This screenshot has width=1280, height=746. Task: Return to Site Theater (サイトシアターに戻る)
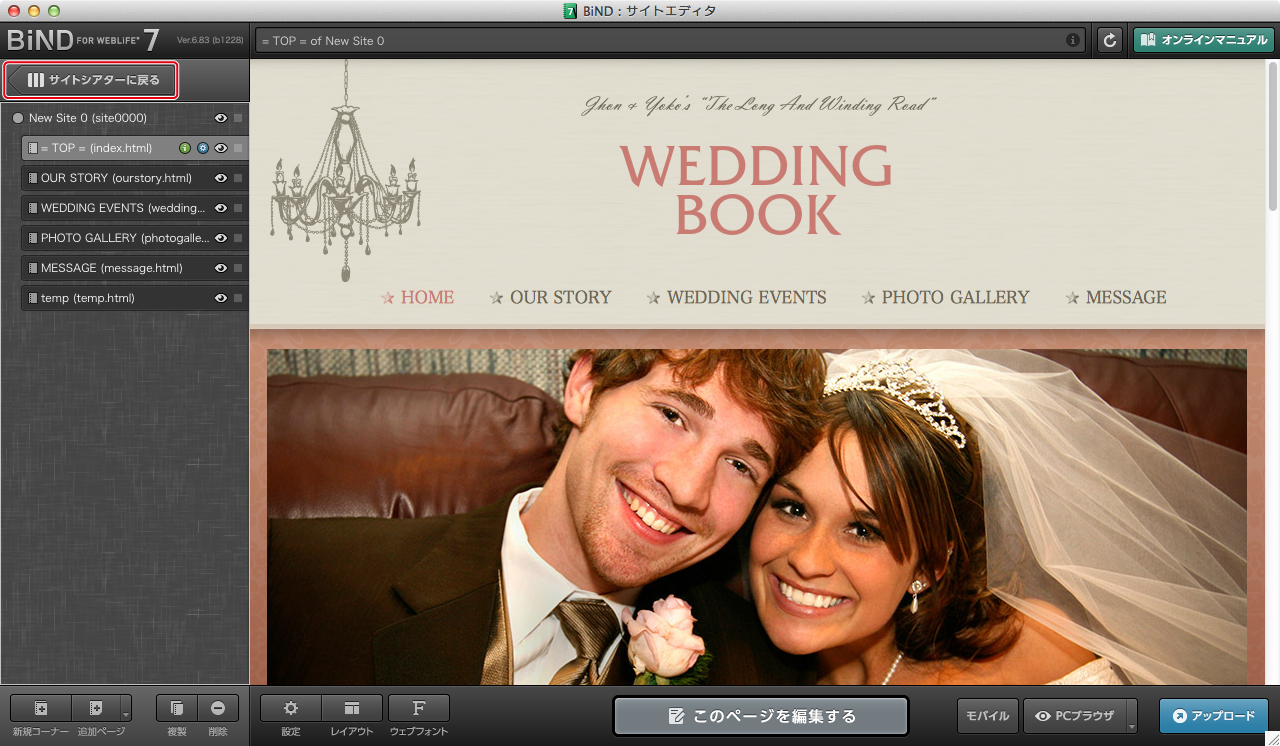(x=92, y=80)
